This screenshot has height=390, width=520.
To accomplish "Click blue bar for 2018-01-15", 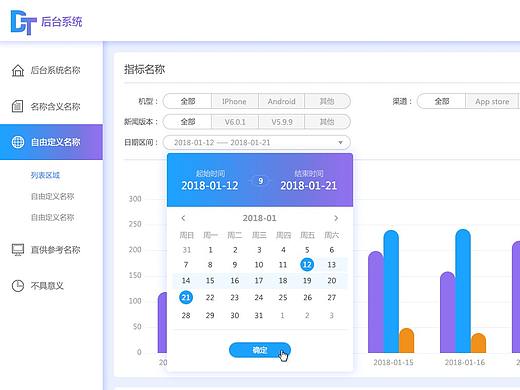I will [391, 291].
